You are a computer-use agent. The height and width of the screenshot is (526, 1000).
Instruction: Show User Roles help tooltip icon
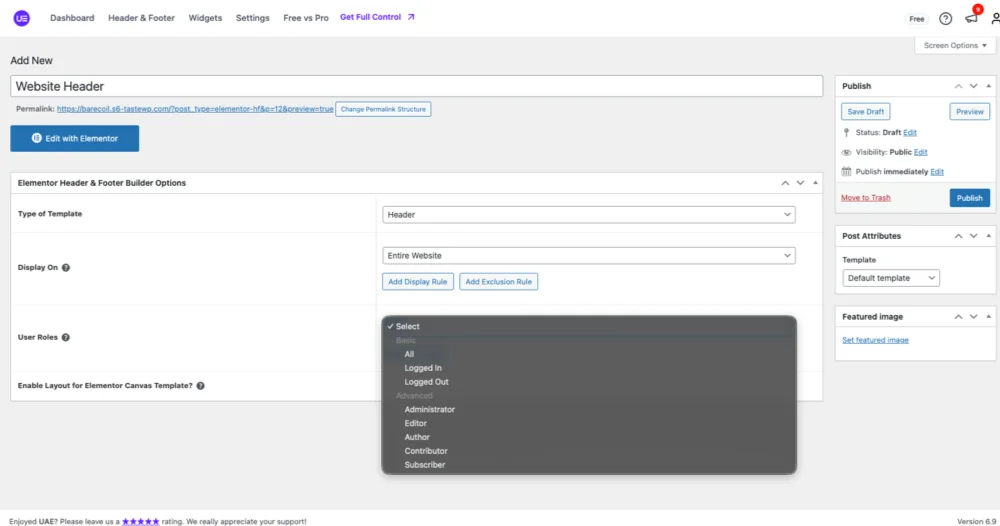coord(66,337)
